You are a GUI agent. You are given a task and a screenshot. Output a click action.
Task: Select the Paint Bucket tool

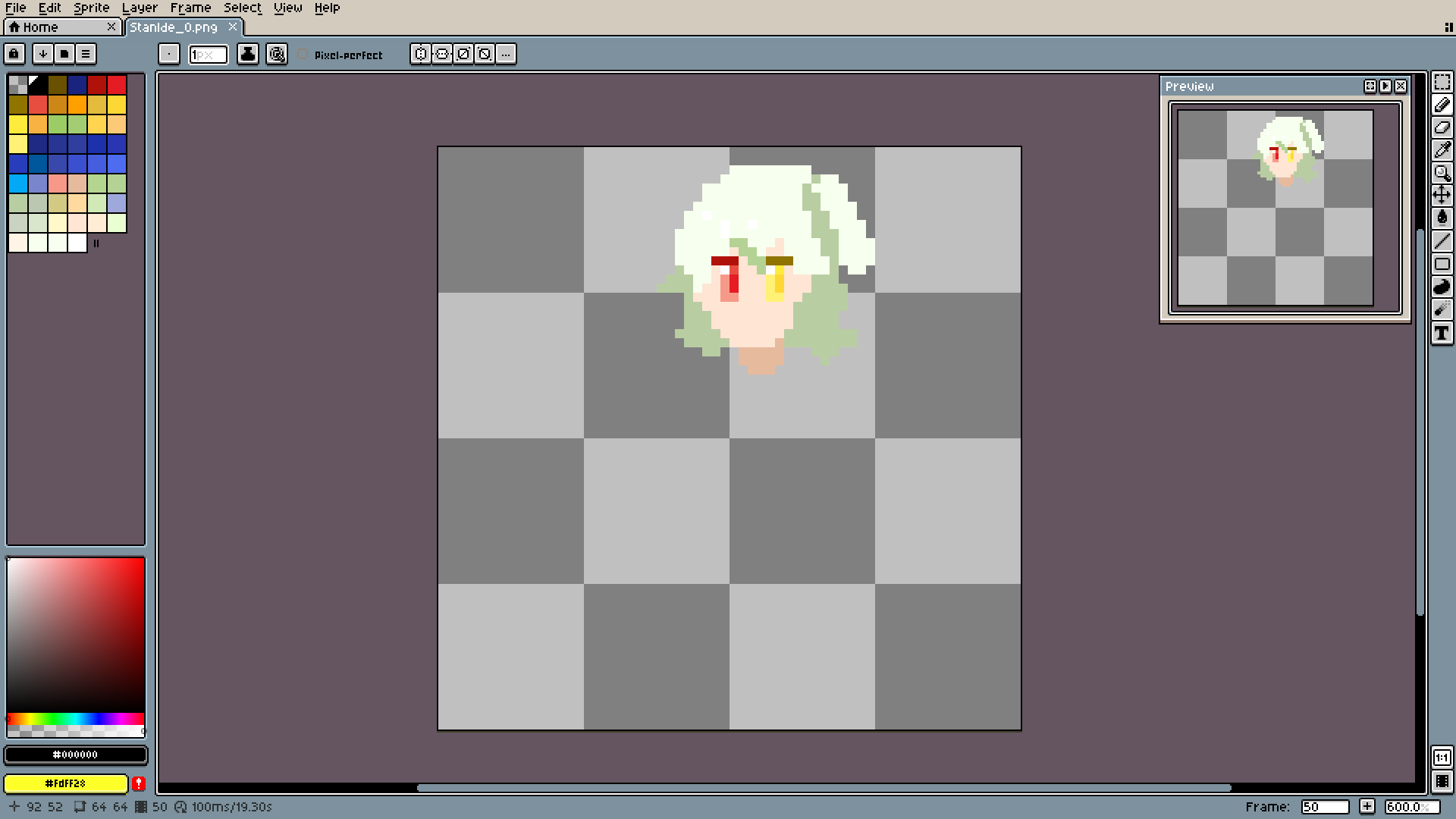[1442, 218]
